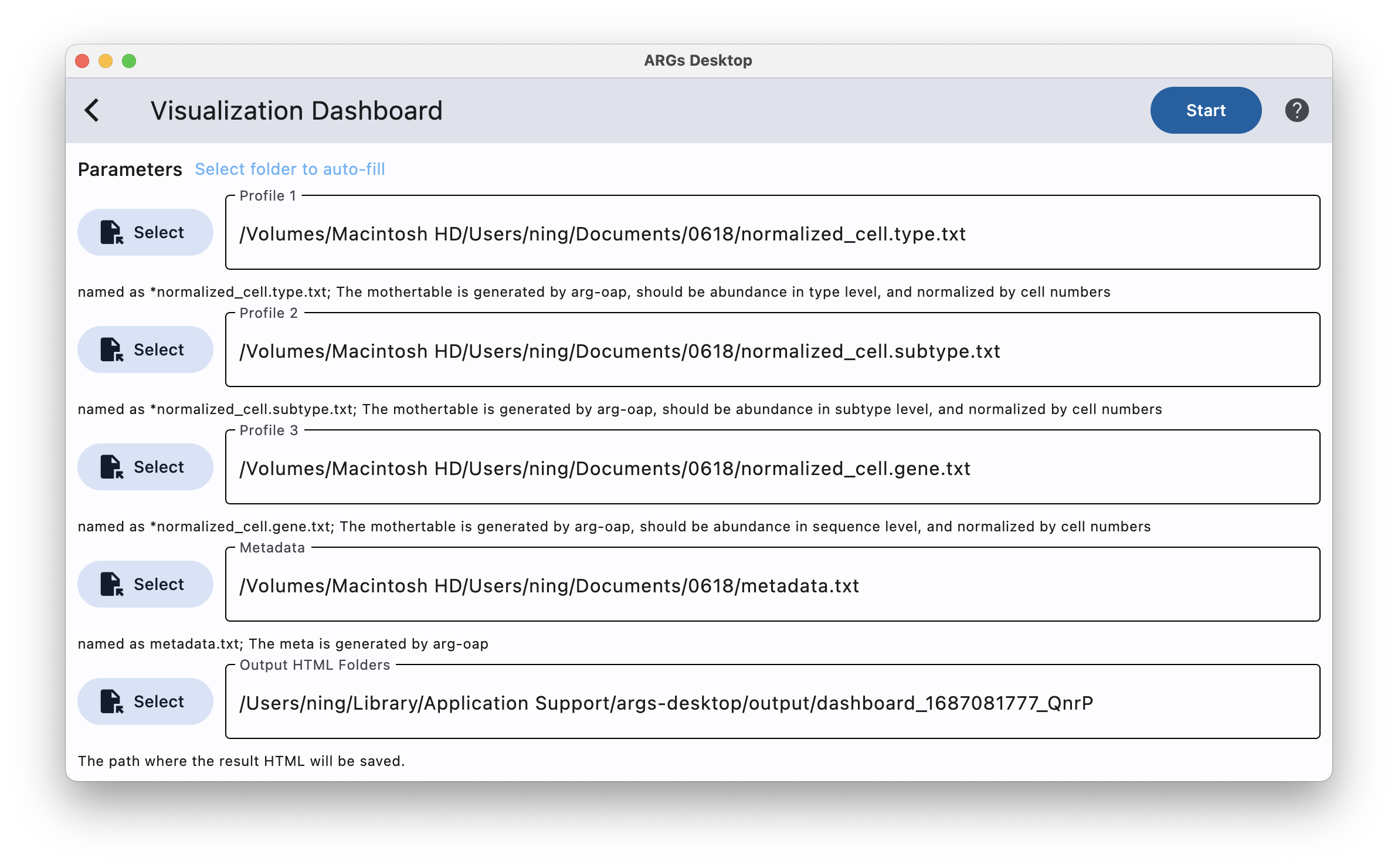Viewport: 1398px width, 868px height.
Task: Click the Output HTML Folders input field
Action: point(770,702)
